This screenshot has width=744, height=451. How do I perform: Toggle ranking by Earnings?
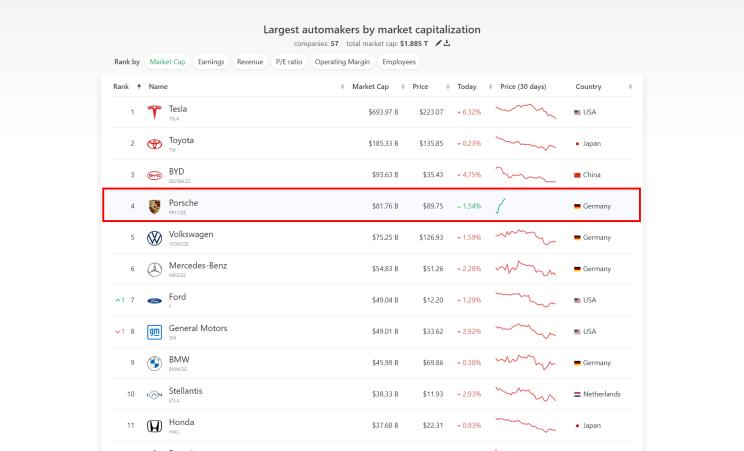point(211,62)
